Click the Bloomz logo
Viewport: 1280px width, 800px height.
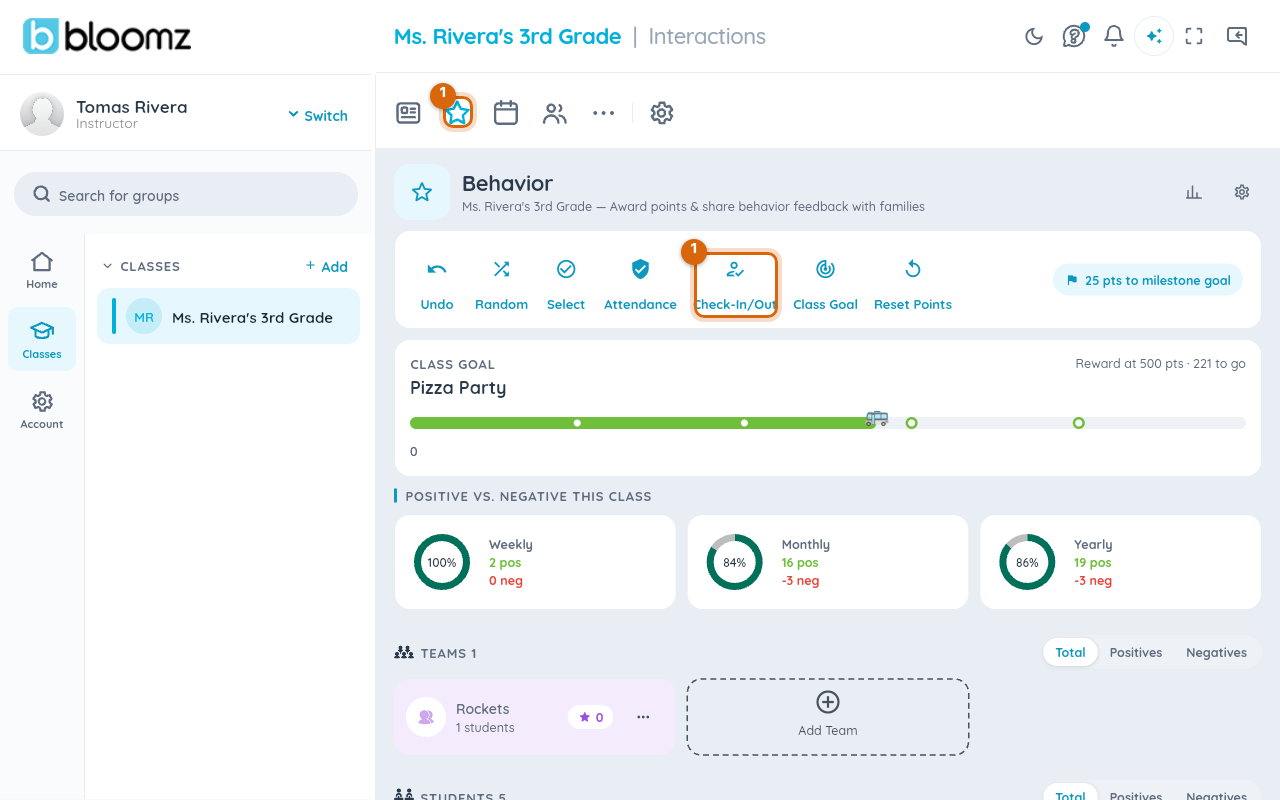pyautogui.click(x=107, y=37)
